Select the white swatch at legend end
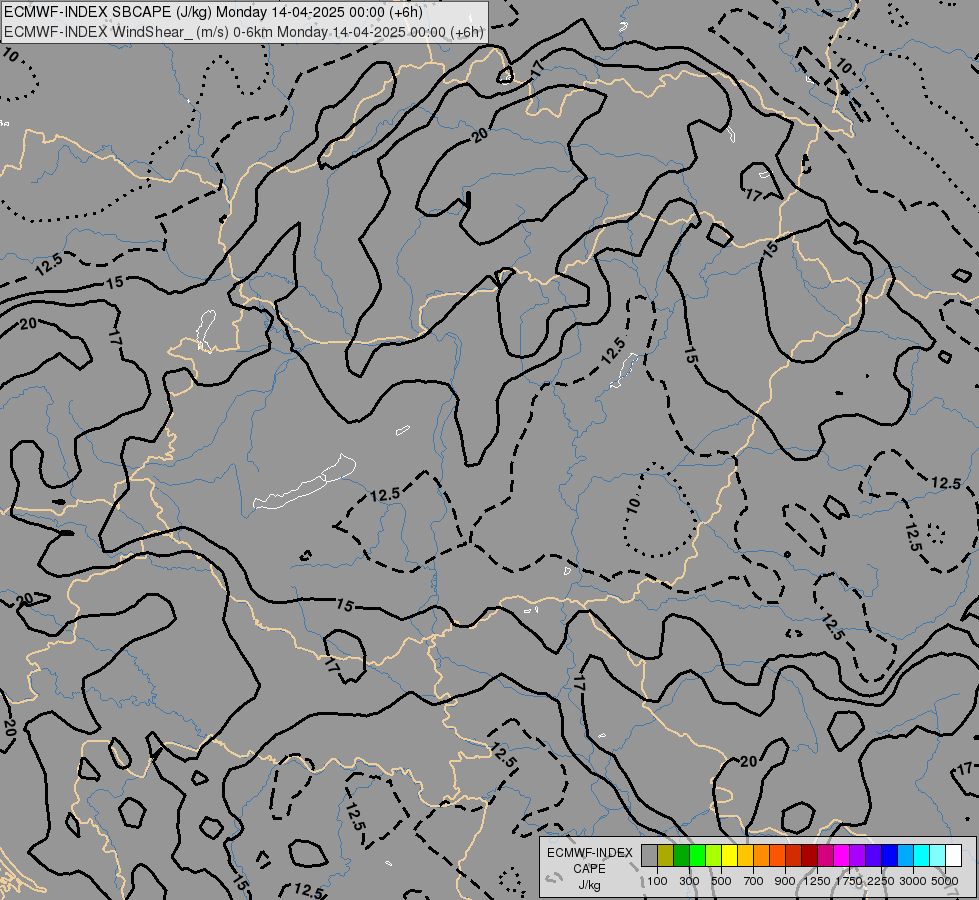 click(953, 855)
